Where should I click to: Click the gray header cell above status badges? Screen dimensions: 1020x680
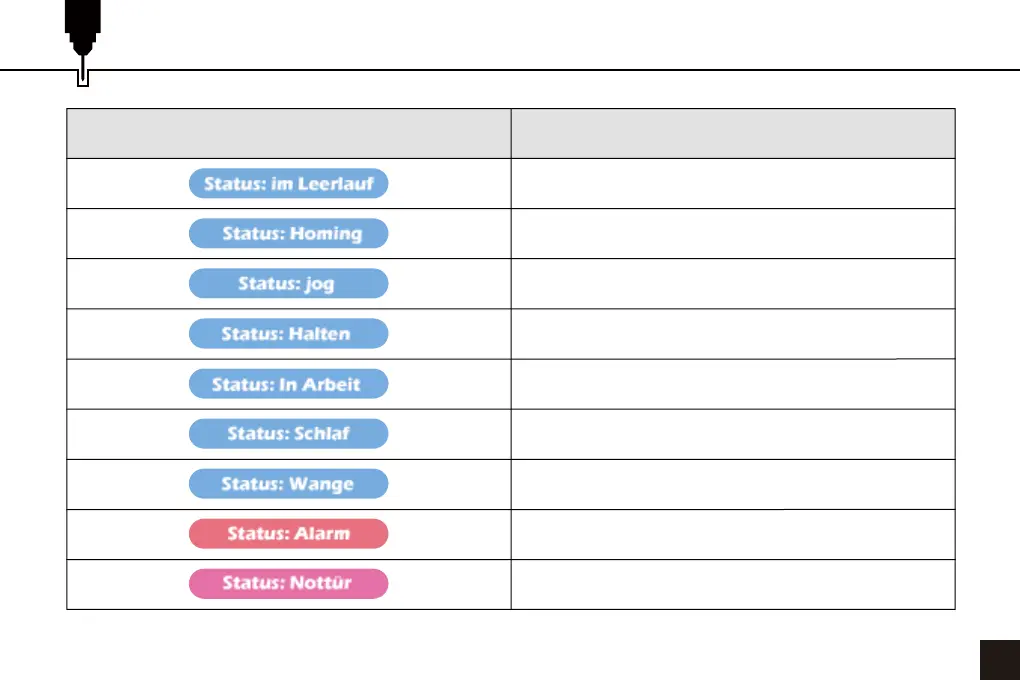[x=288, y=133]
